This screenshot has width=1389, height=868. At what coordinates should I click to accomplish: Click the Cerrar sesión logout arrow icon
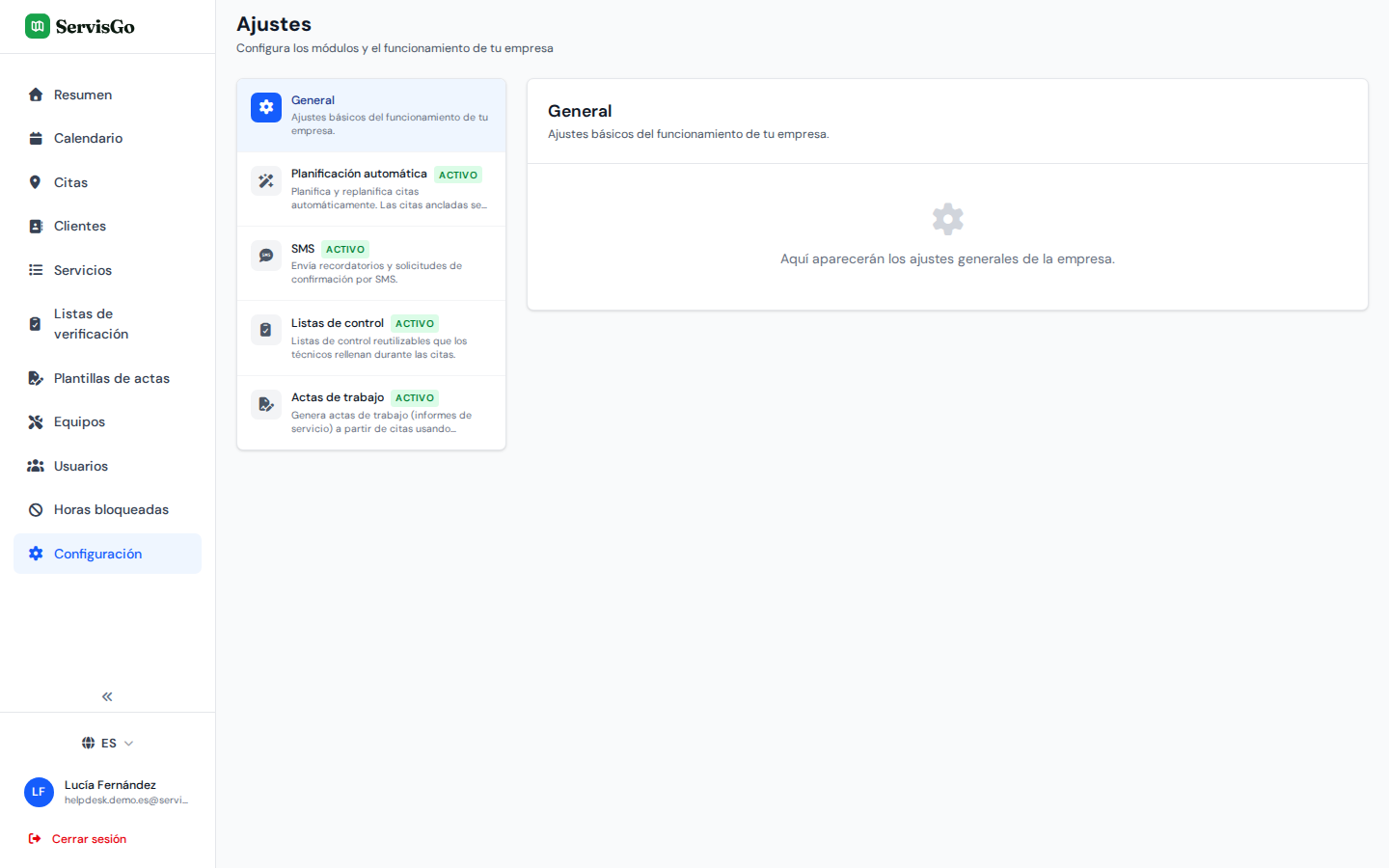pyautogui.click(x=35, y=839)
